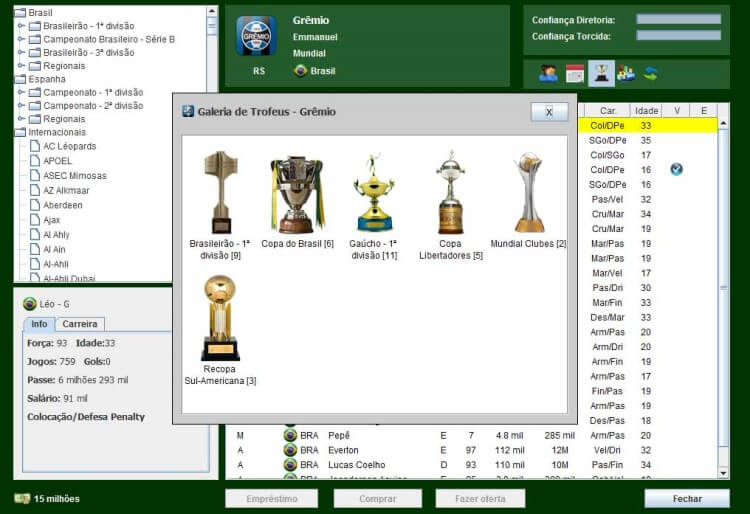Sort by the V column header
The image size is (750, 514).
click(677, 110)
